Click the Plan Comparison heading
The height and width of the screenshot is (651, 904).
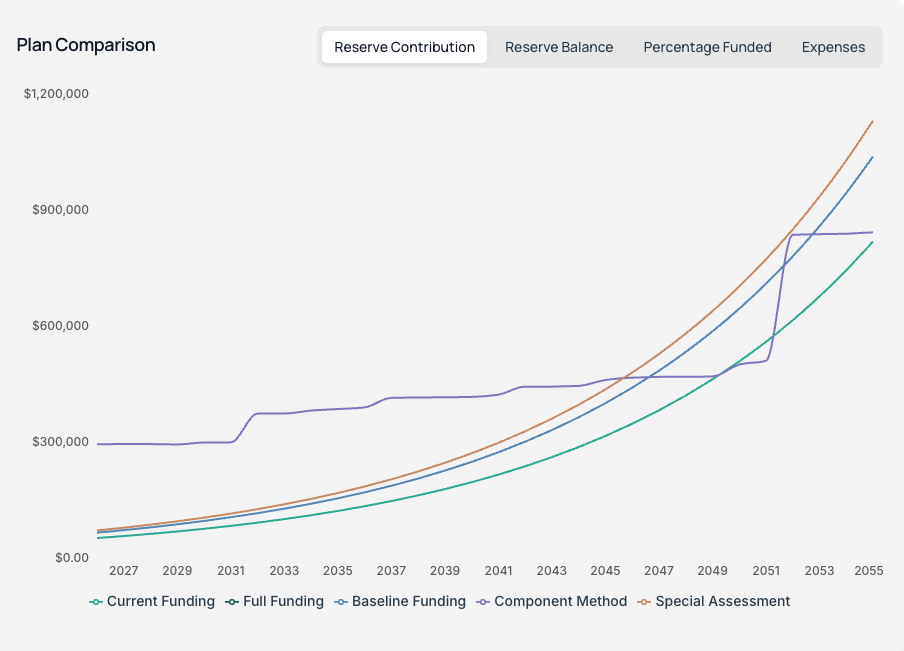tap(86, 45)
